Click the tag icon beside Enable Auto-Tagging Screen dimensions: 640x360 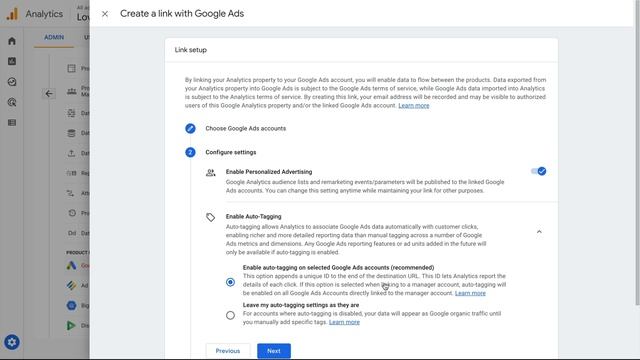click(211, 217)
